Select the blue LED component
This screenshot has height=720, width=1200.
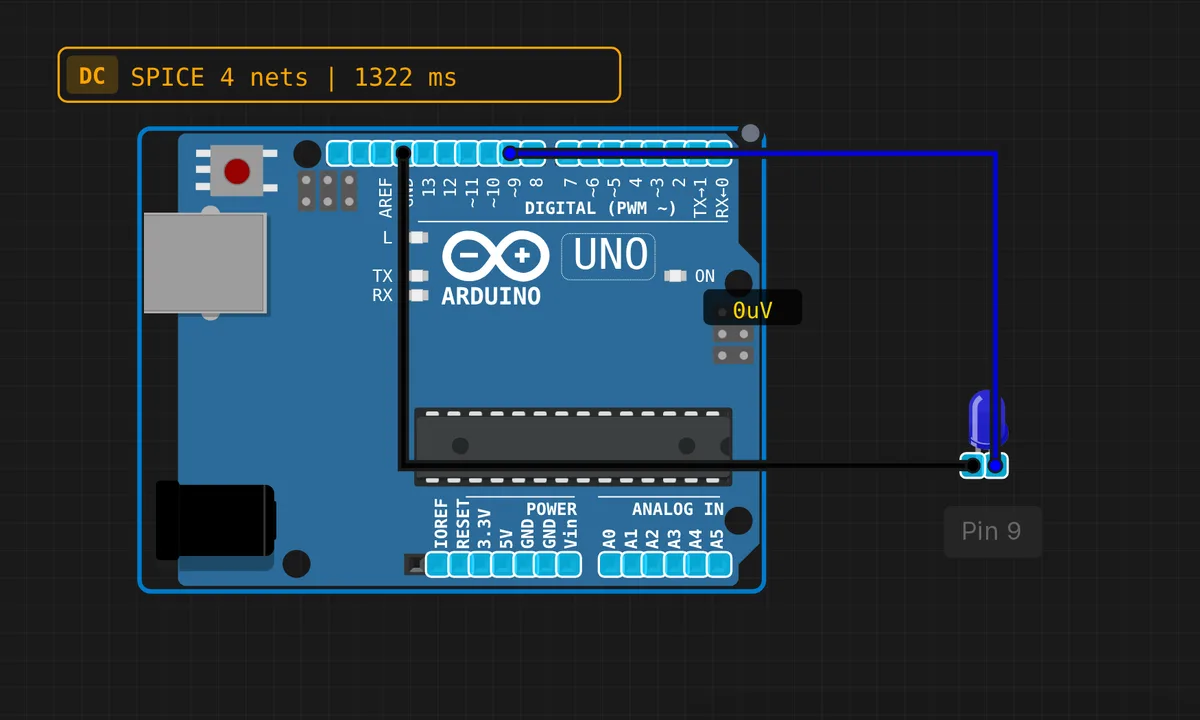986,420
